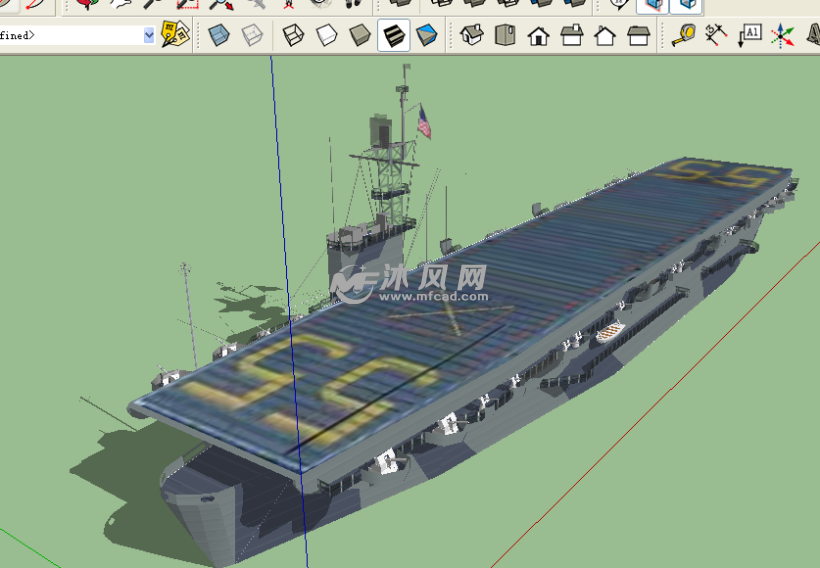Screen dimensions: 820x568
Task: Enable Shaded With Textures style
Action: [x=393, y=36]
